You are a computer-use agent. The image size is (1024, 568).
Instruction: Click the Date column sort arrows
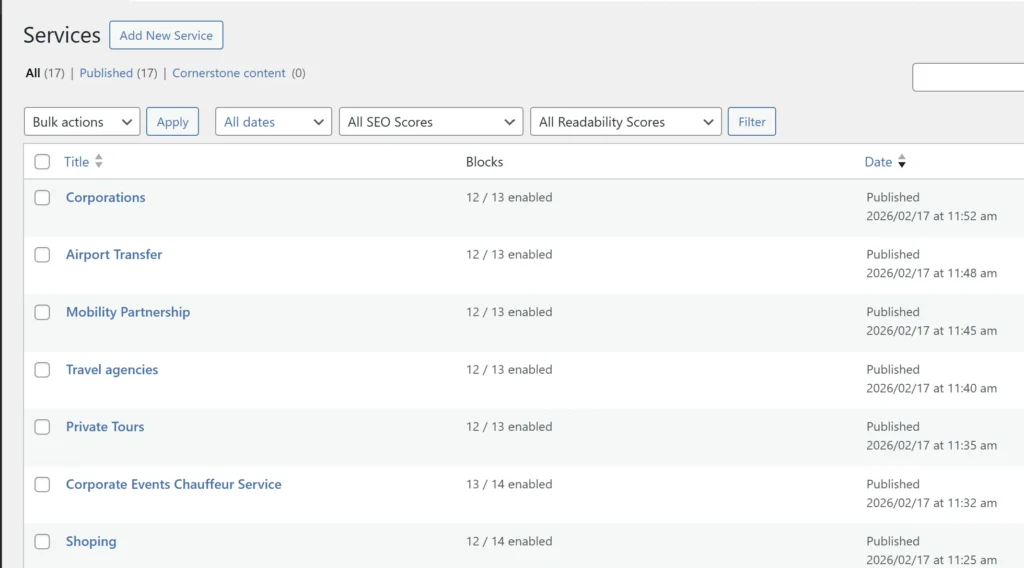point(902,162)
